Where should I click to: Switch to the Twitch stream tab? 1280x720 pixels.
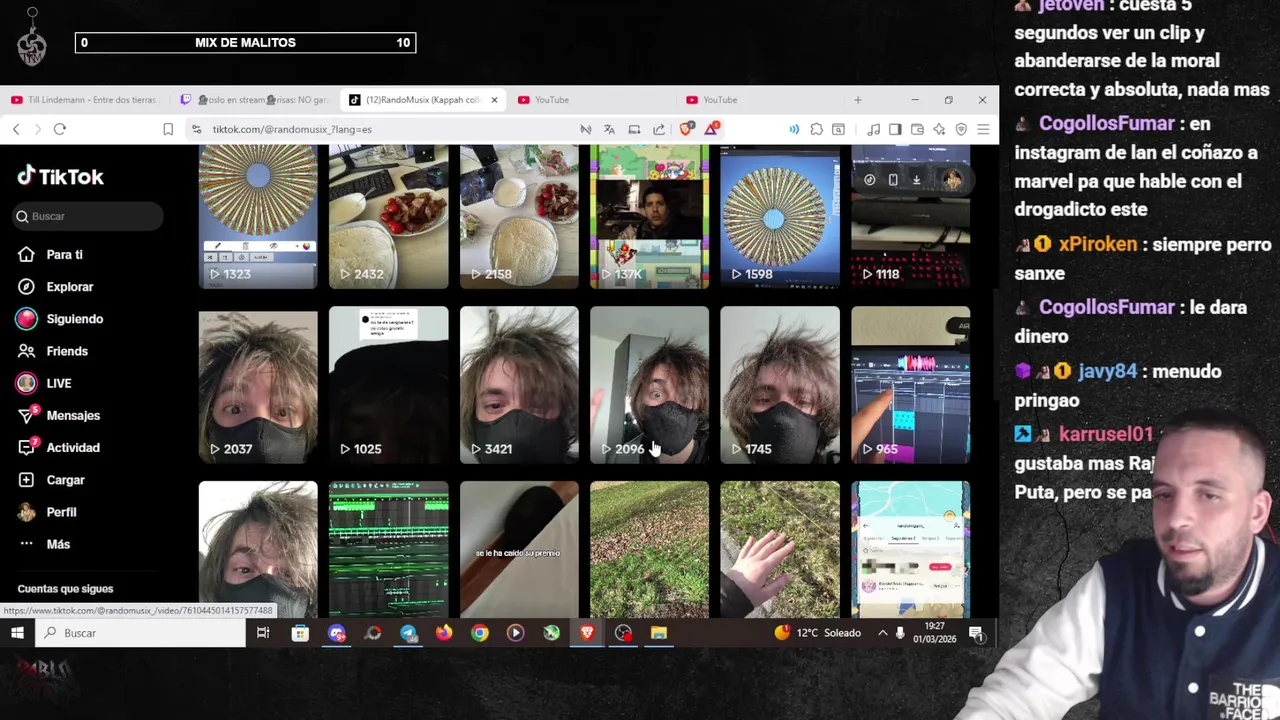[x=255, y=100]
